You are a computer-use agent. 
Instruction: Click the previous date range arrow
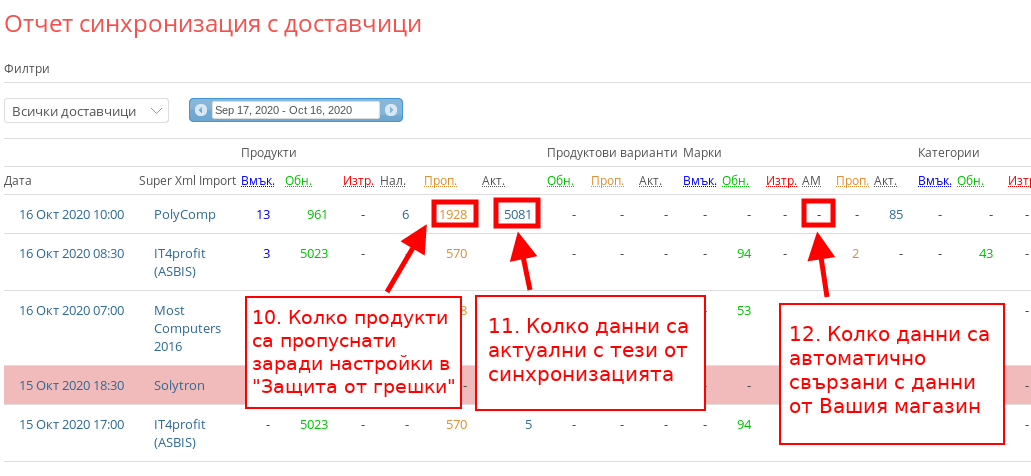coord(201,110)
